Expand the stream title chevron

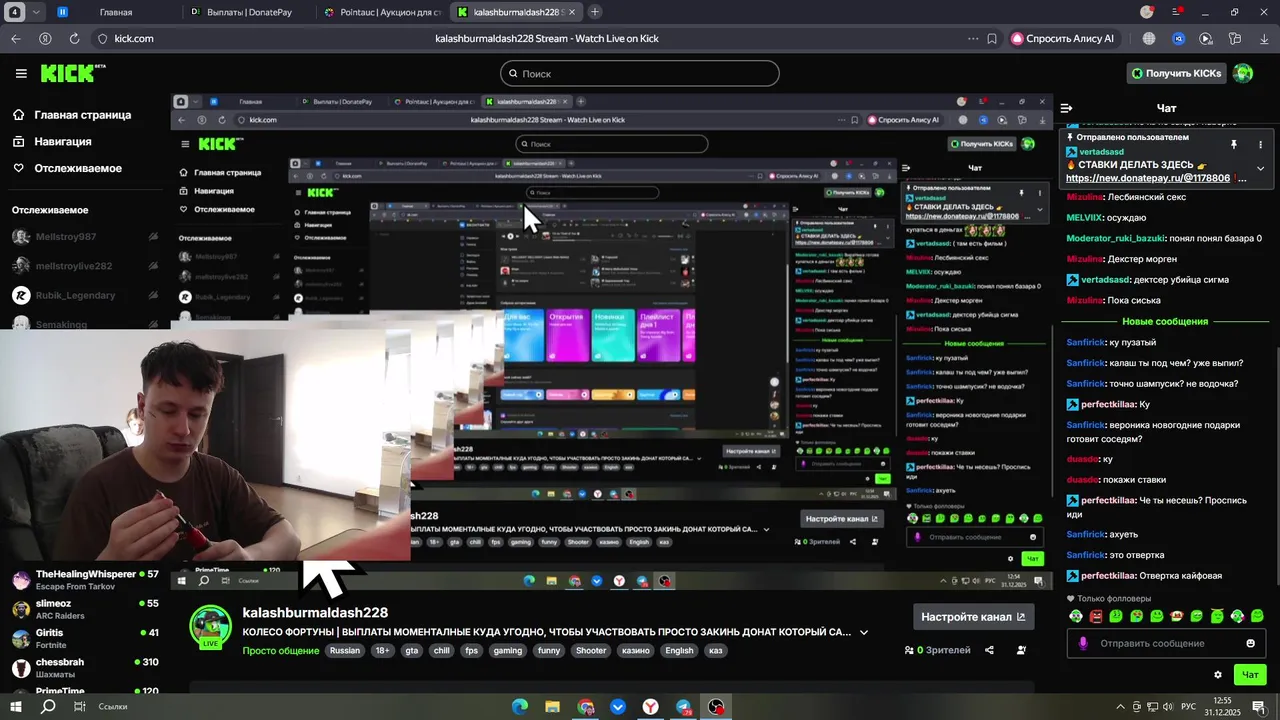(x=864, y=632)
